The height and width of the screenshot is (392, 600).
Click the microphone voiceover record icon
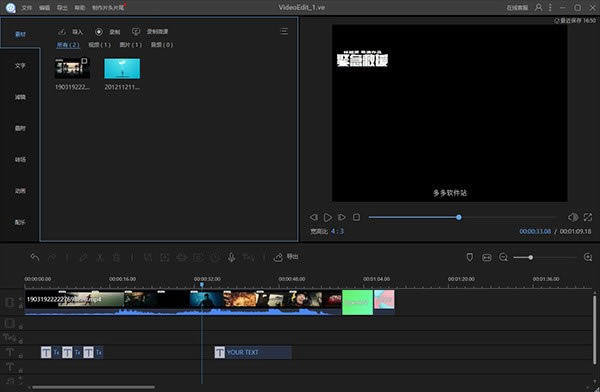pos(231,257)
